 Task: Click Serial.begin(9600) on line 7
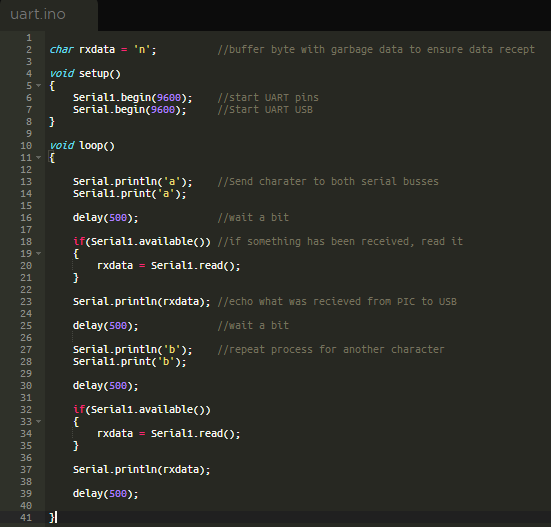click(x=129, y=110)
